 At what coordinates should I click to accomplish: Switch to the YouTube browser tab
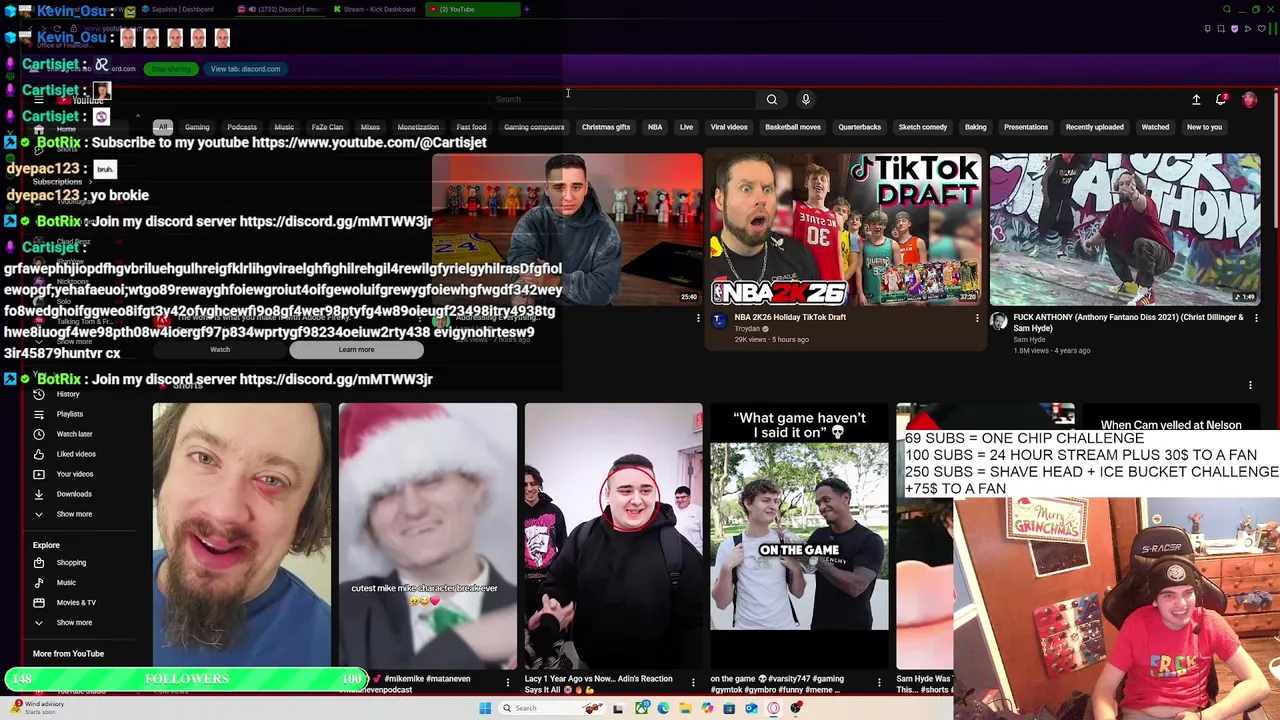(x=472, y=9)
